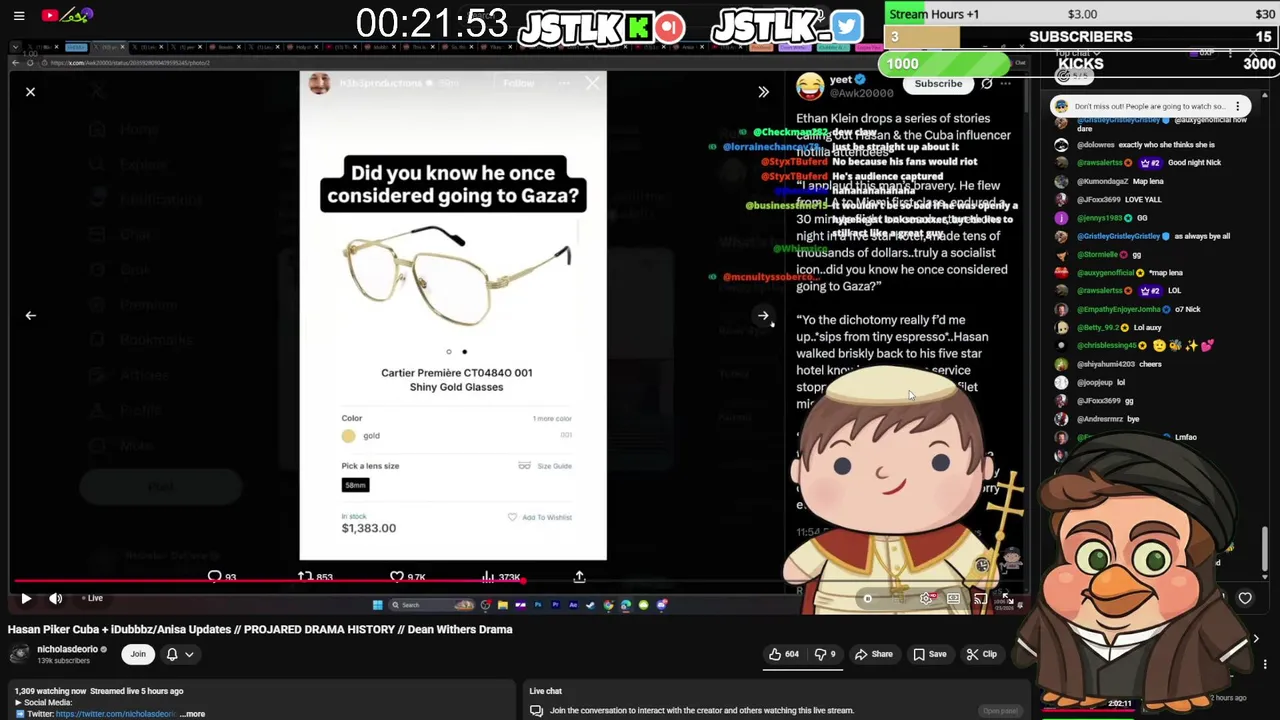Open more options on yeet's post
Image resolution: width=1280 pixels, height=720 pixels.
1005,84
